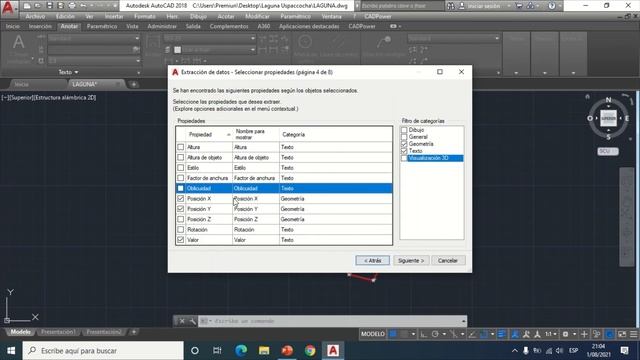Viewport: 640px width, 360px height.
Task: Open the status bar customization menu icon
Action: [633, 334]
